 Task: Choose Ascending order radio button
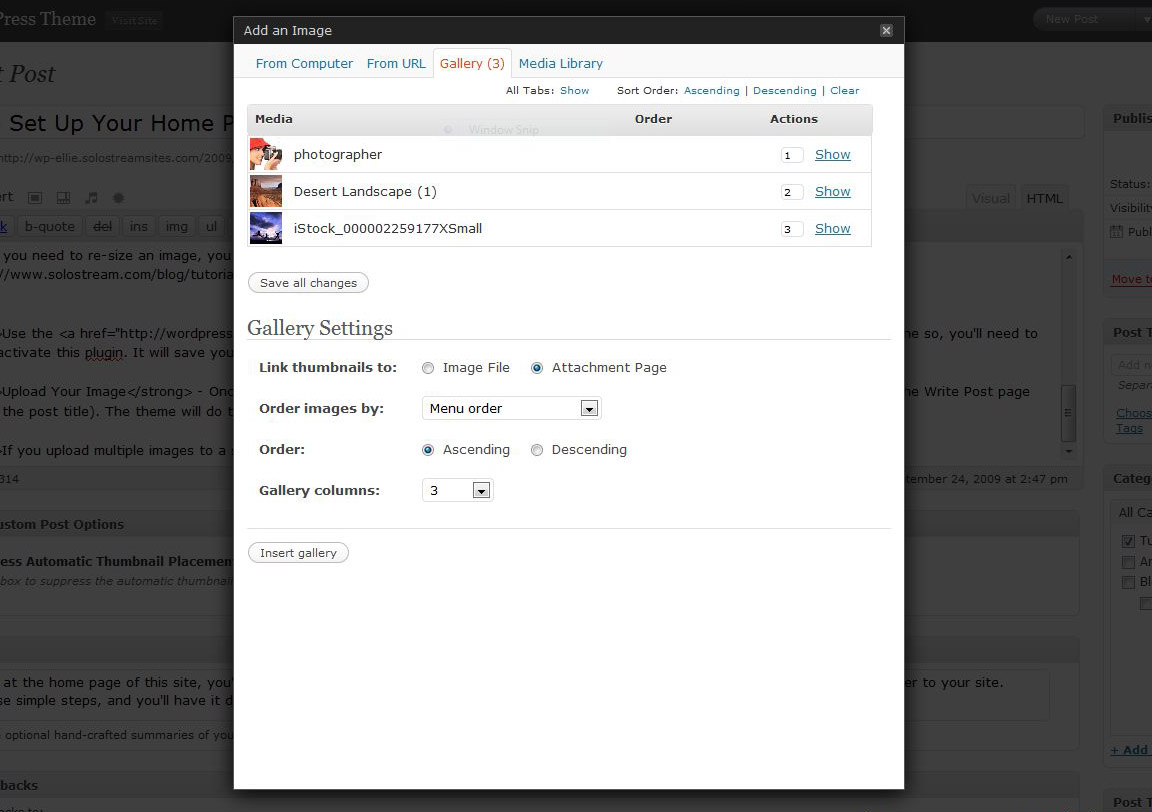pyautogui.click(x=428, y=450)
